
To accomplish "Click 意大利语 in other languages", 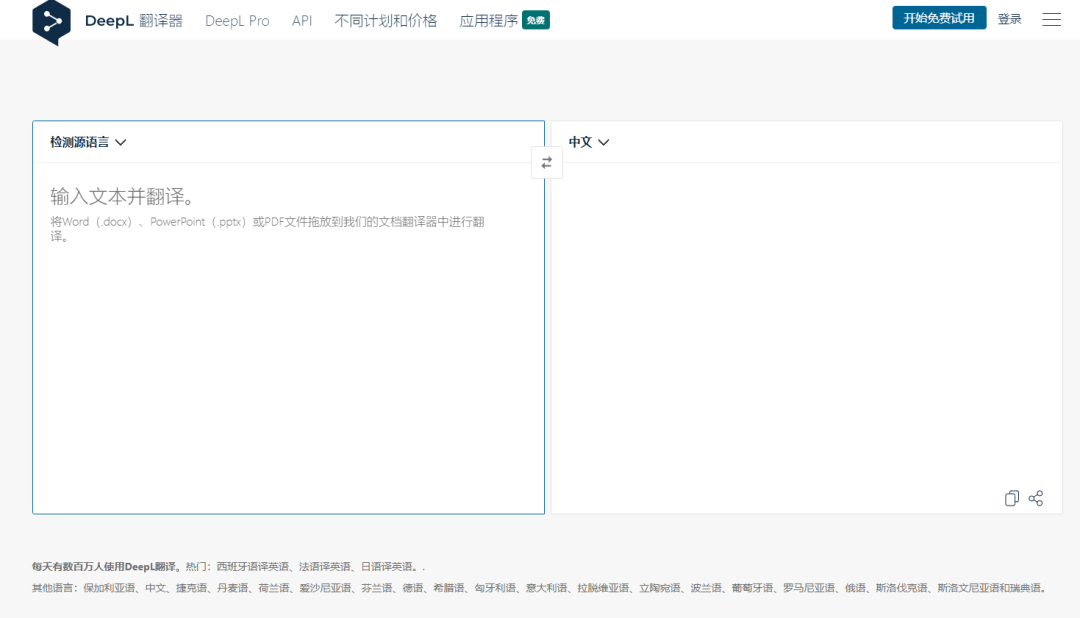I will (547, 588).
